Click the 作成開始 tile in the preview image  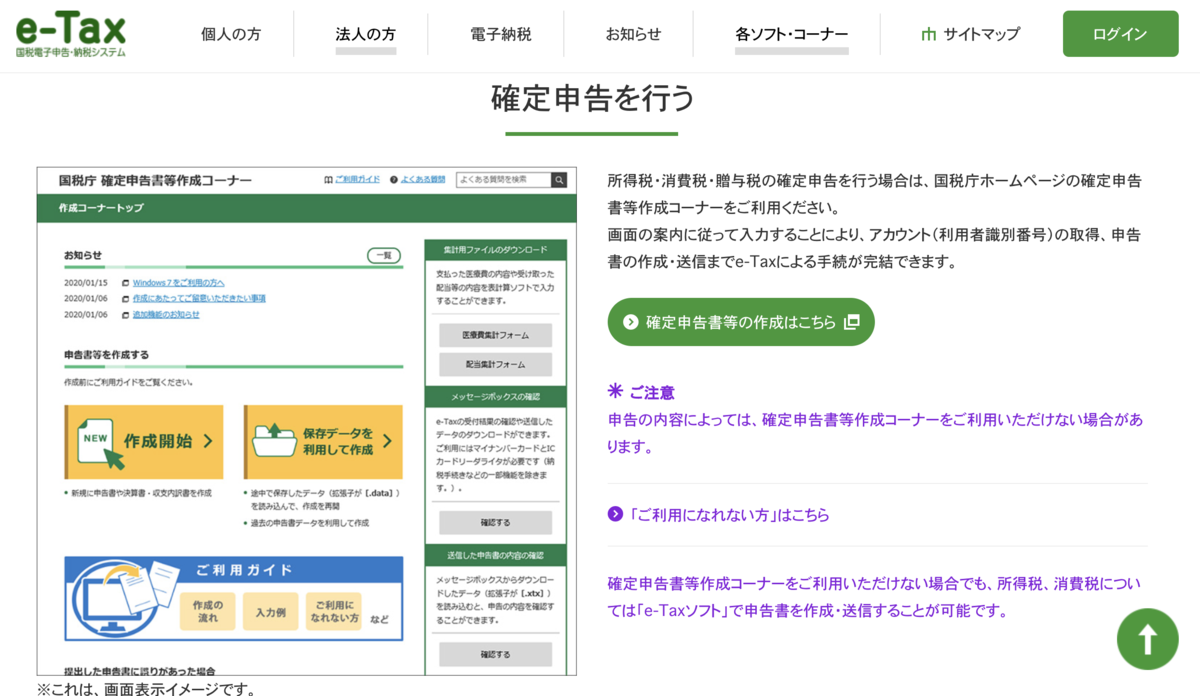click(144, 441)
